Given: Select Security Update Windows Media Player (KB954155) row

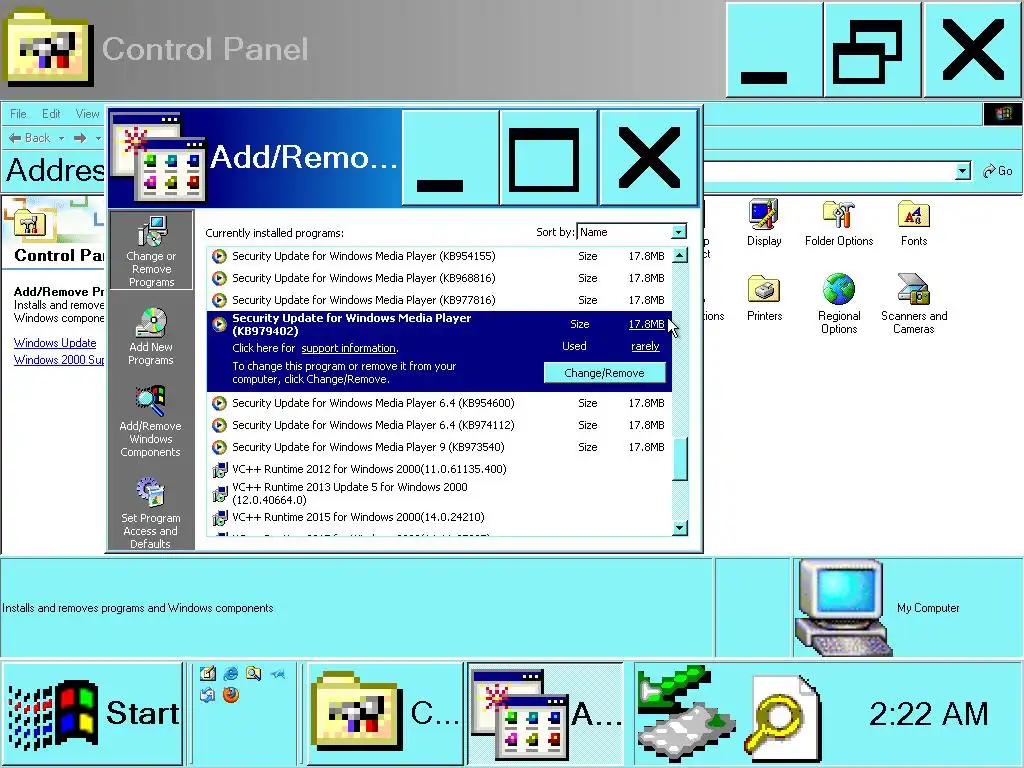Looking at the screenshot, I should click(x=439, y=256).
